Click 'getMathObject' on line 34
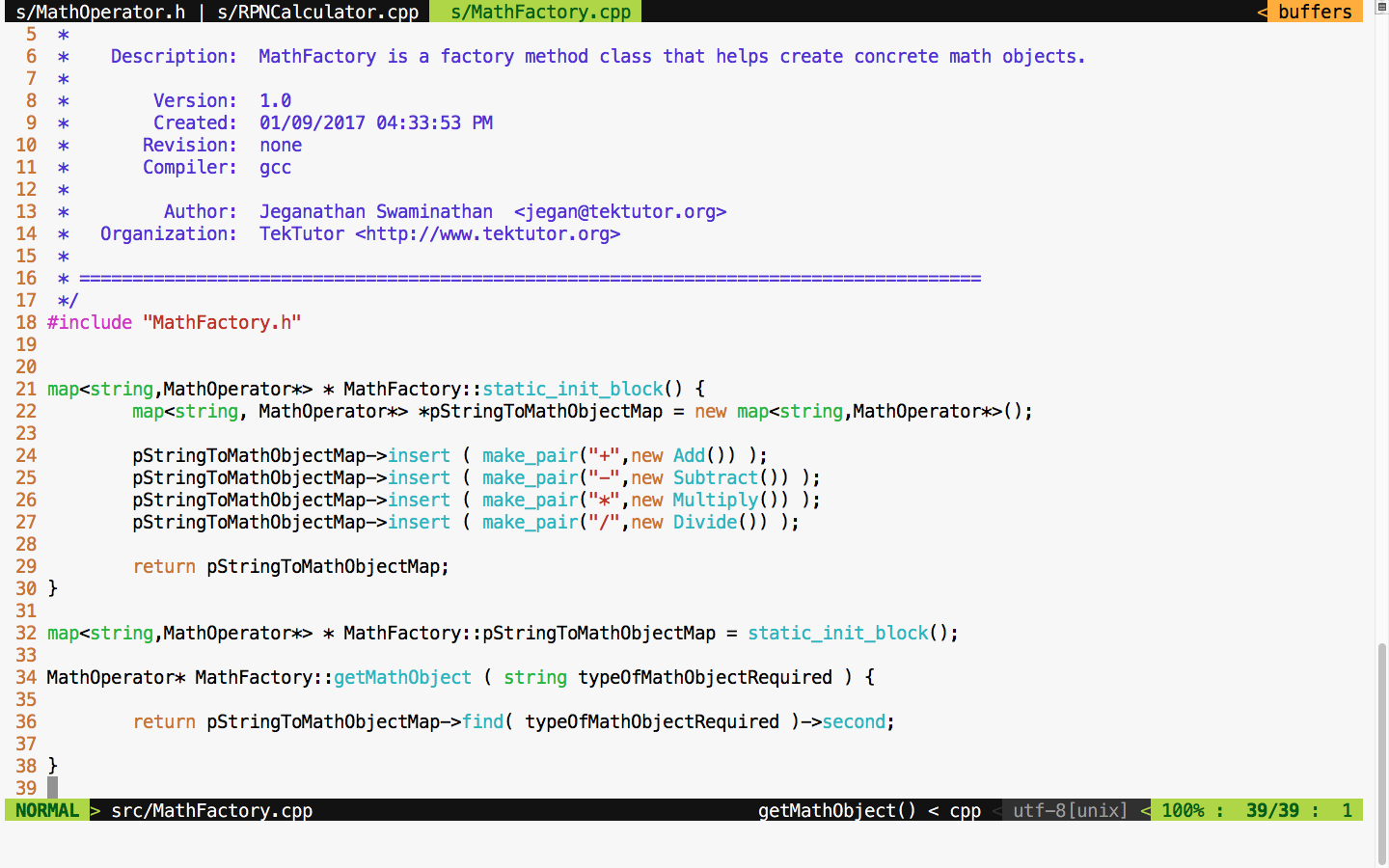Image resolution: width=1389 pixels, height=868 pixels. (403, 677)
